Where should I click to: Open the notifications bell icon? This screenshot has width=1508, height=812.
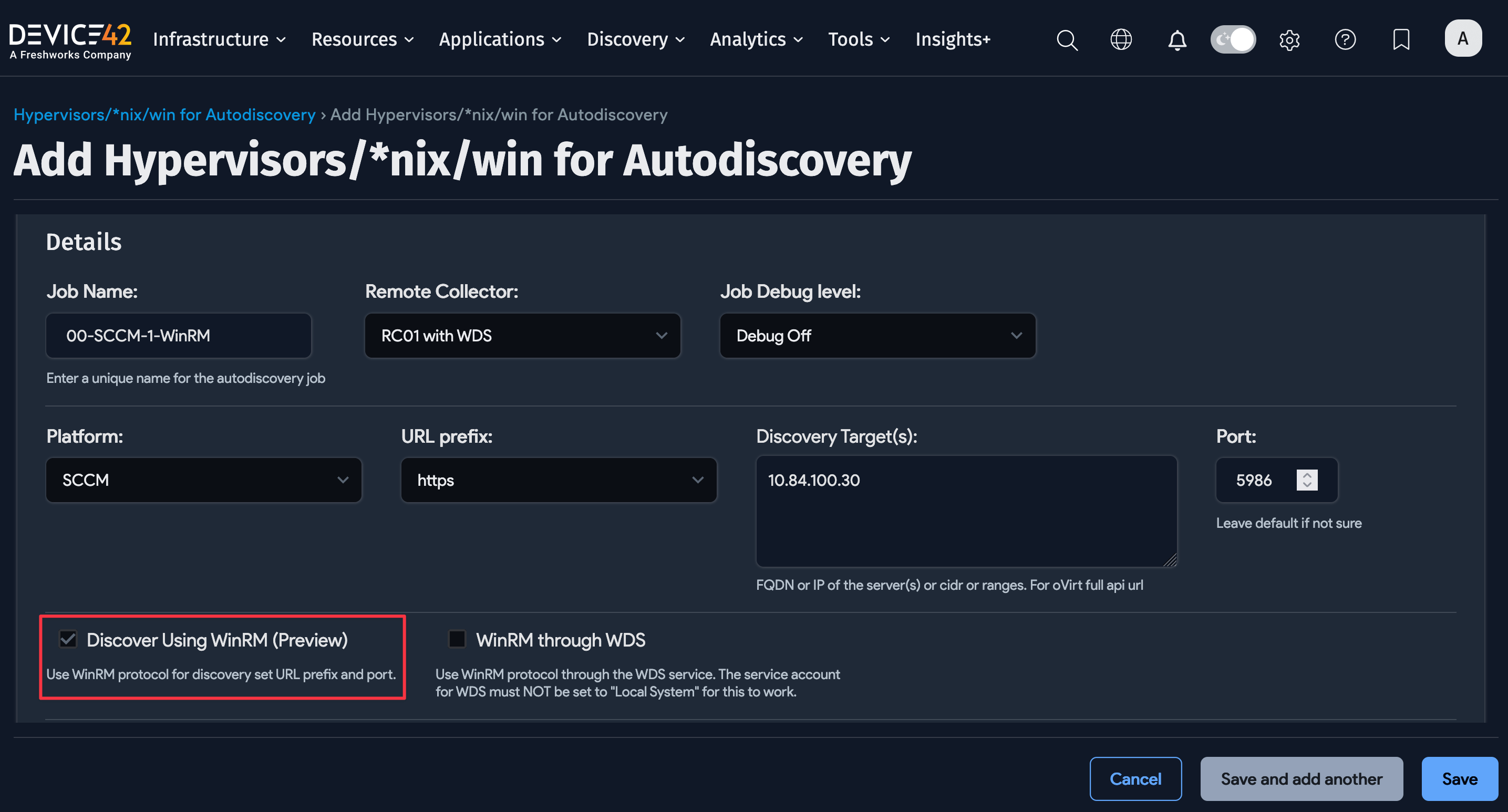1176,40
